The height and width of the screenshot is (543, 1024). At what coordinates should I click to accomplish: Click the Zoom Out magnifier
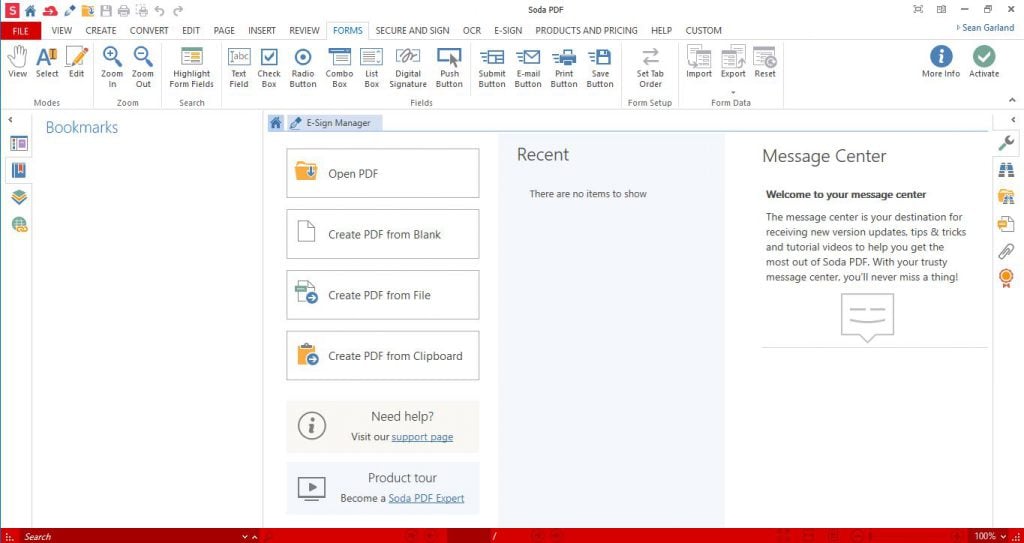point(143,67)
